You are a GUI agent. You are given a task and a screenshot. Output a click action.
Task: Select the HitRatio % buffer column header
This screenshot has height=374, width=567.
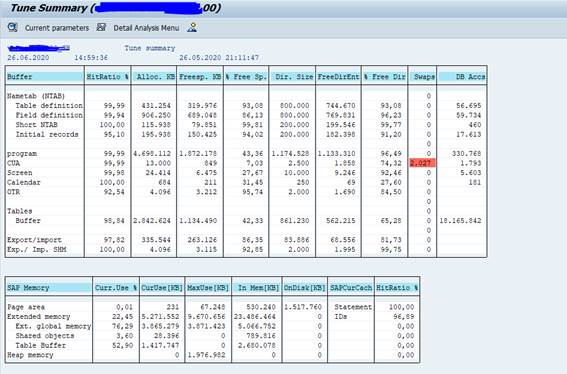(x=107, y=77)
